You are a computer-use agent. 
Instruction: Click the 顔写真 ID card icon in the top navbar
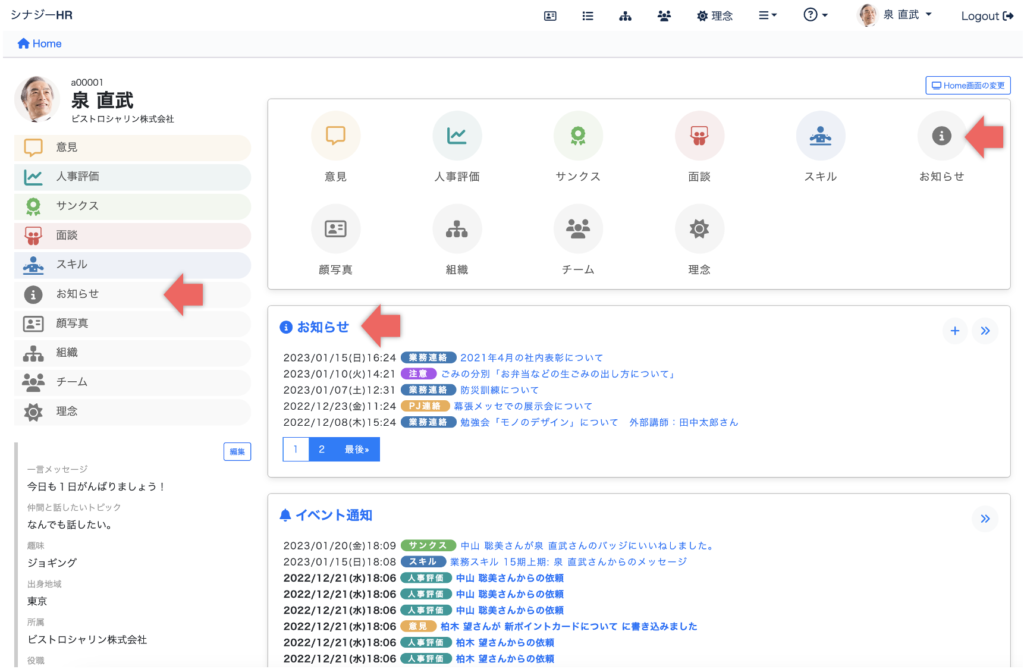550,16
